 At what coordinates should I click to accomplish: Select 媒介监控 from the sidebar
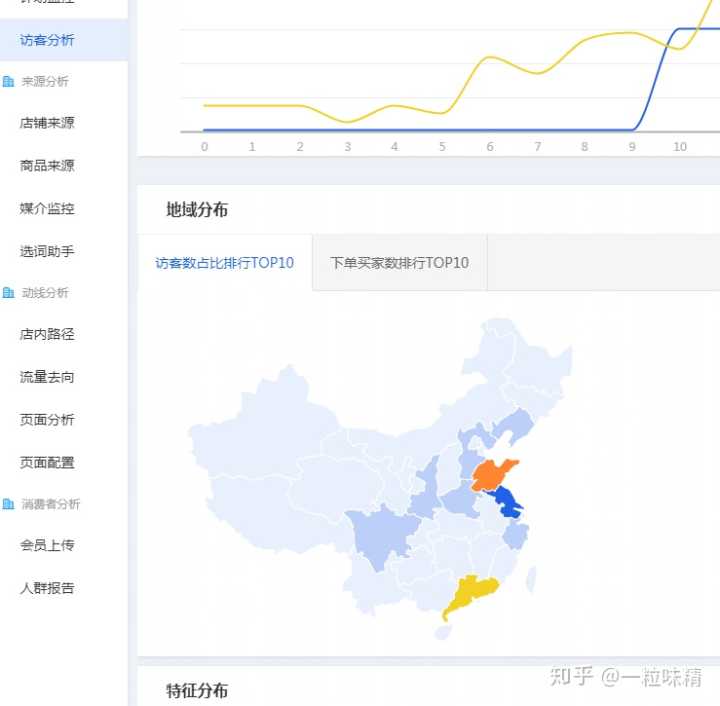pos(47,209)
